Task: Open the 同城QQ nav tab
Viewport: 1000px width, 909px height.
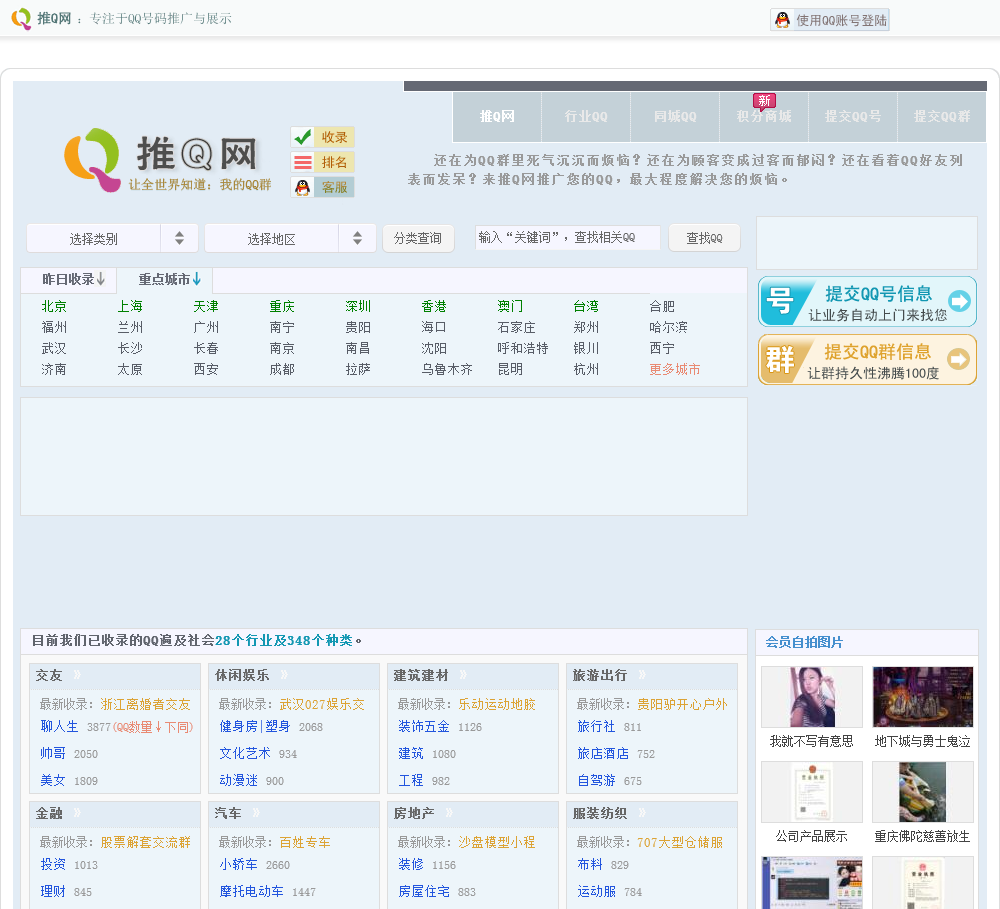Action: [x=675, y=117]
